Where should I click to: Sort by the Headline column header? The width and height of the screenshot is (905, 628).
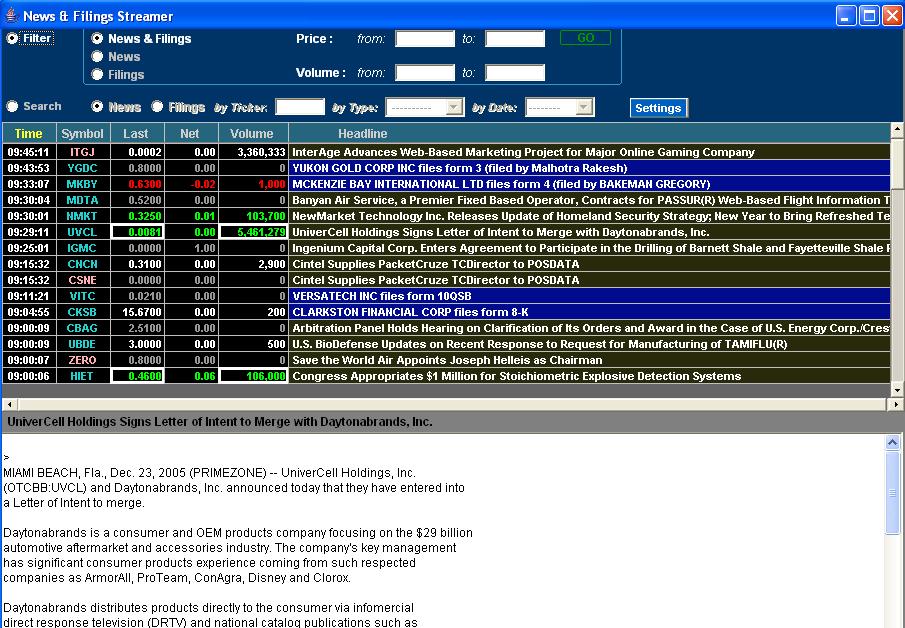tap(589, 133)
